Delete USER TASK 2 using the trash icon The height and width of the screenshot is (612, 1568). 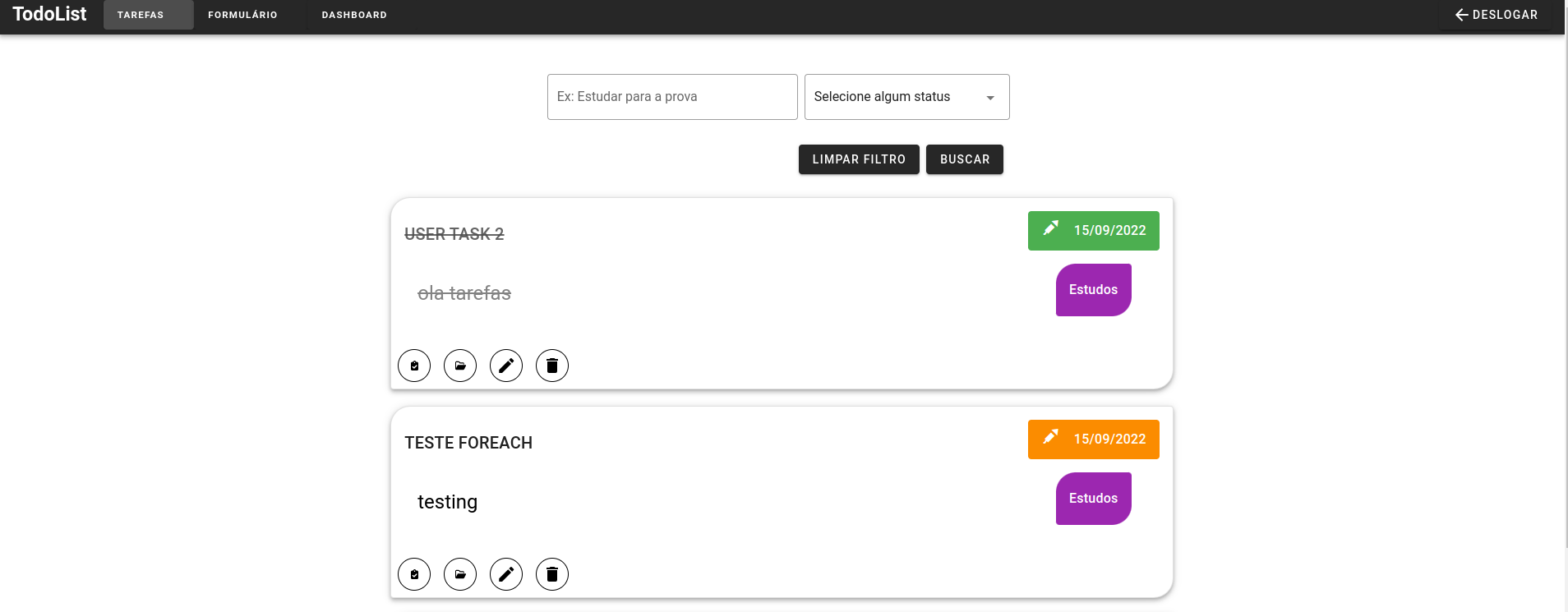(551, 366)
